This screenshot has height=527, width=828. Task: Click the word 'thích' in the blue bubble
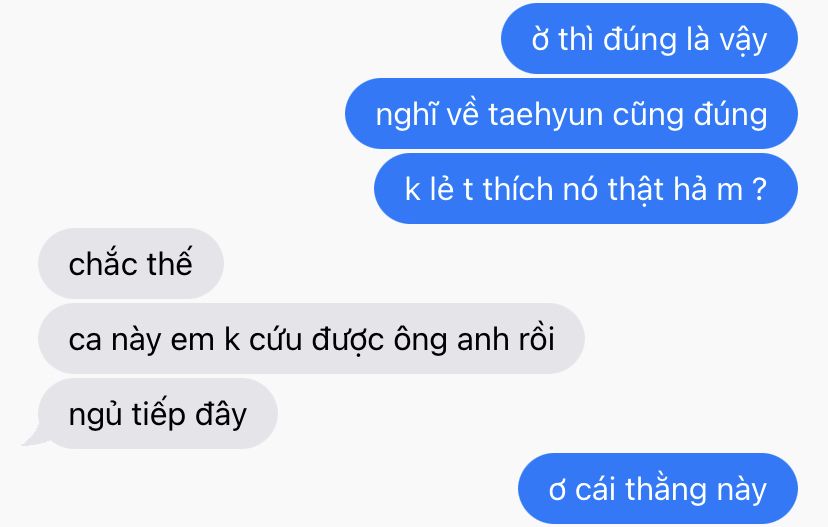tap(518, 189)
